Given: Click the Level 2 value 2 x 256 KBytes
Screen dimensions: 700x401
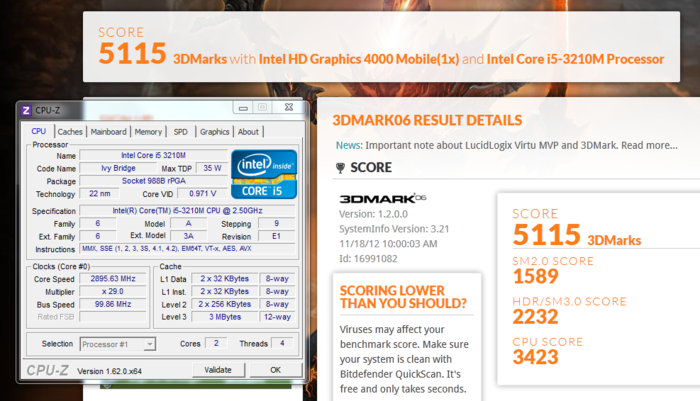Looking at the screenshot, I should click(225, 304).
